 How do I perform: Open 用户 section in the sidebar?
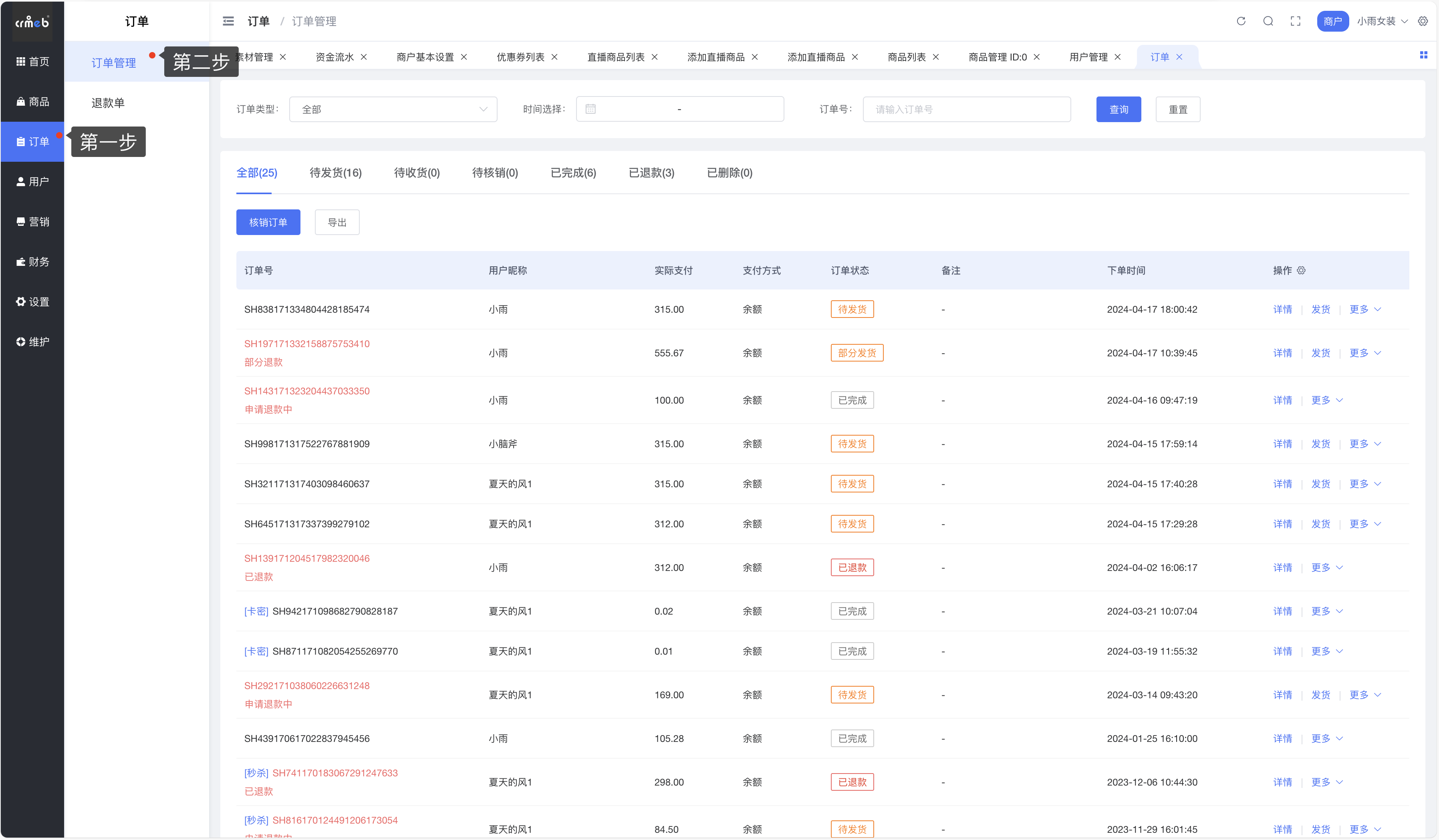pyautogui.click(x=32, y=181)
